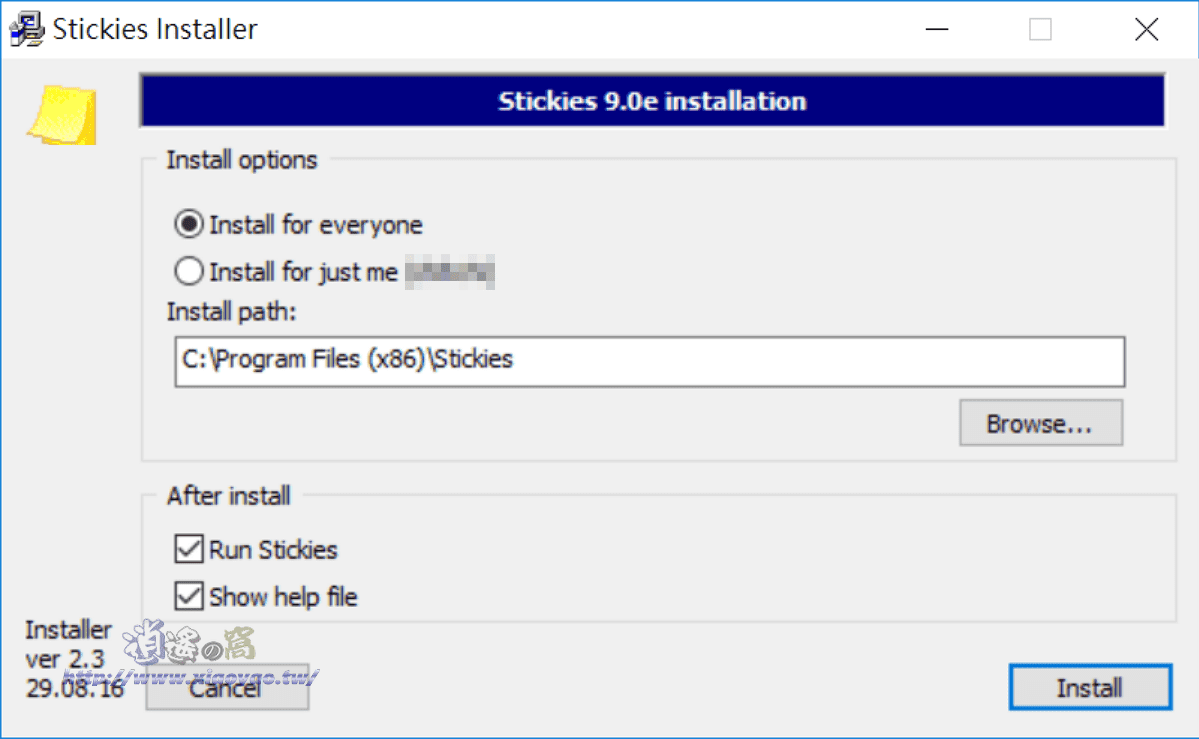Click the 'Install options' group label
The width and height of the screenshot is (1199, 739).
[240, 159]
